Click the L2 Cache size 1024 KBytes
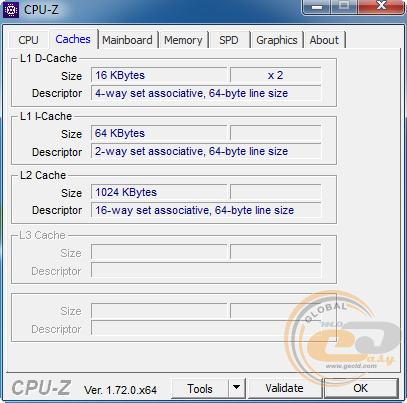The height and width of the screenshot is (403, 407). [x=159, y=192]
